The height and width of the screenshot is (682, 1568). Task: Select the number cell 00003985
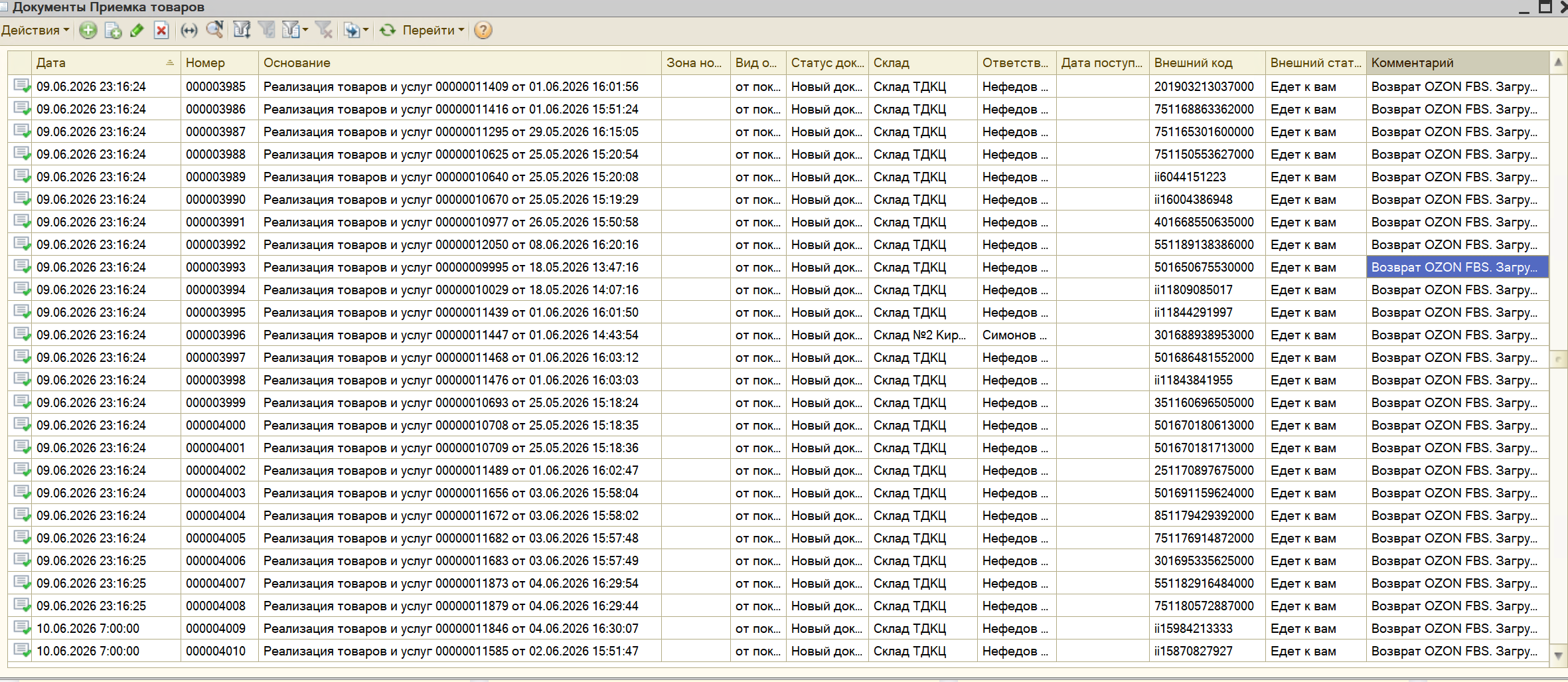tap(219, 86)
